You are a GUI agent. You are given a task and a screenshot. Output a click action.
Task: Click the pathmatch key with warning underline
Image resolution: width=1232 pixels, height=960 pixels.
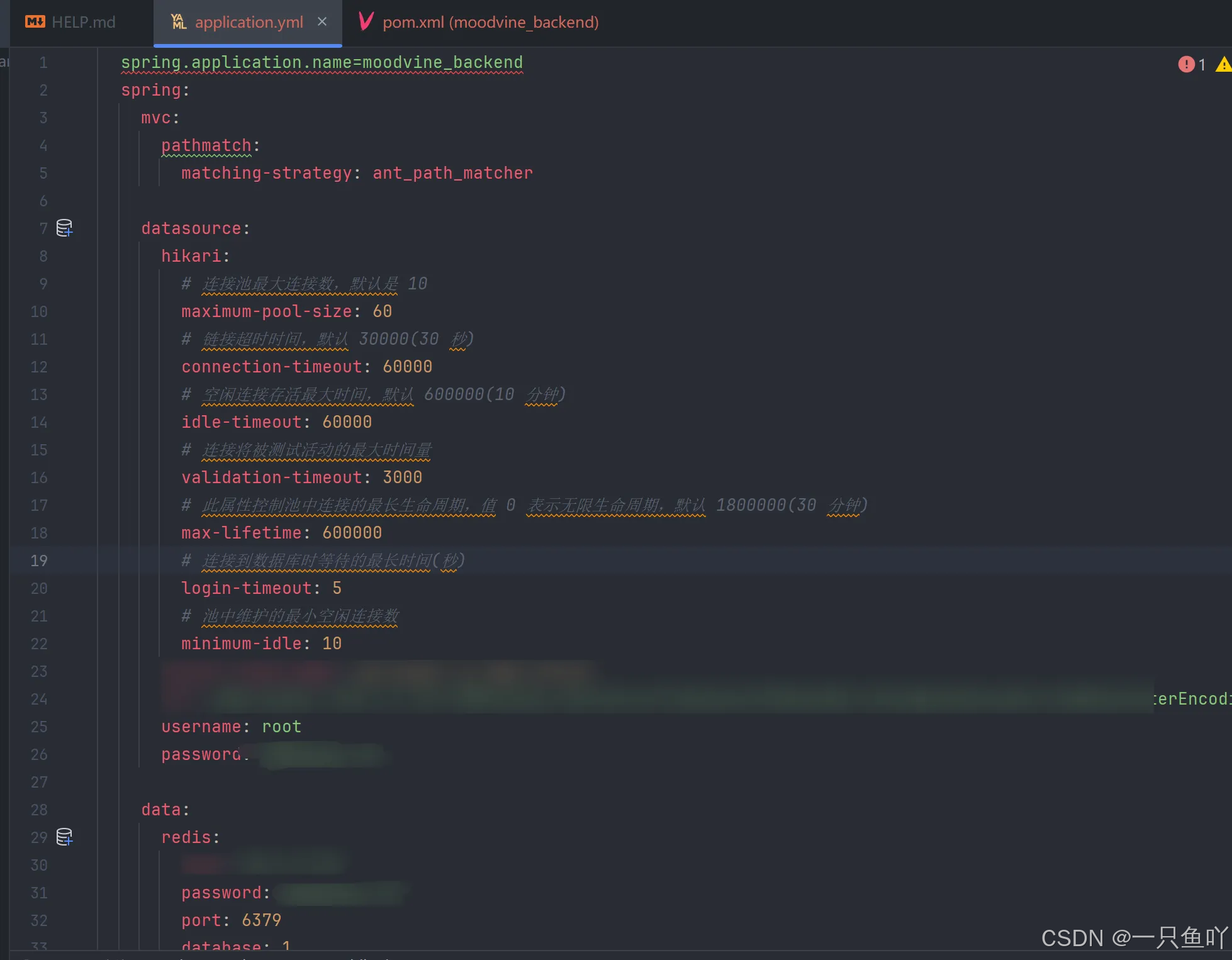(206, 145)
